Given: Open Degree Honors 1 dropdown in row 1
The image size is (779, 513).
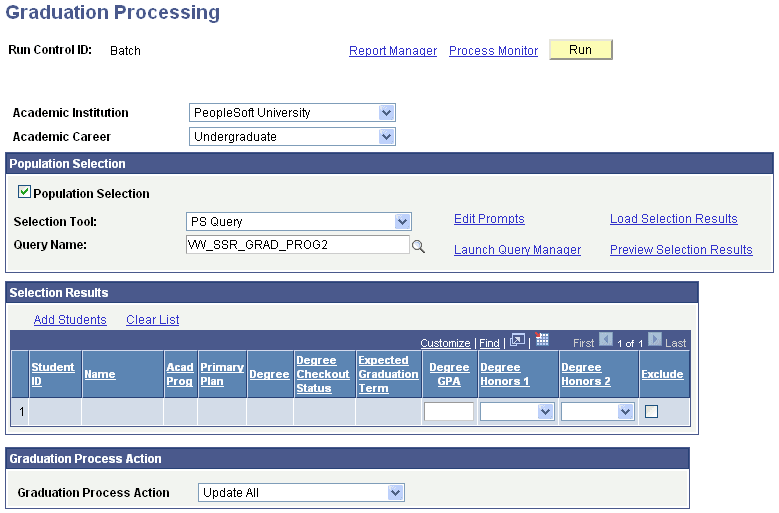Looking at the screenshot, I should pos(517,412).
